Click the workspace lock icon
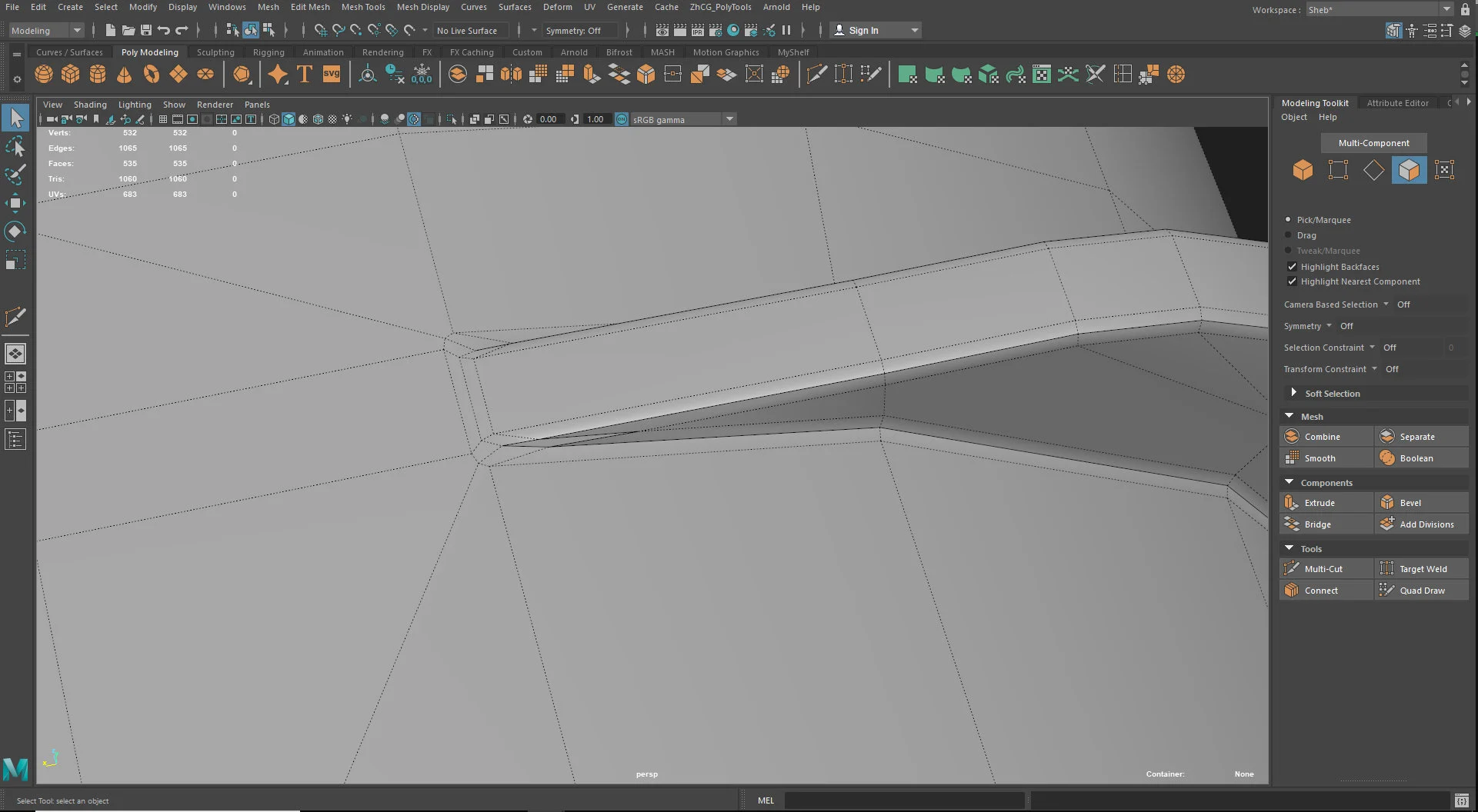 1465,10
